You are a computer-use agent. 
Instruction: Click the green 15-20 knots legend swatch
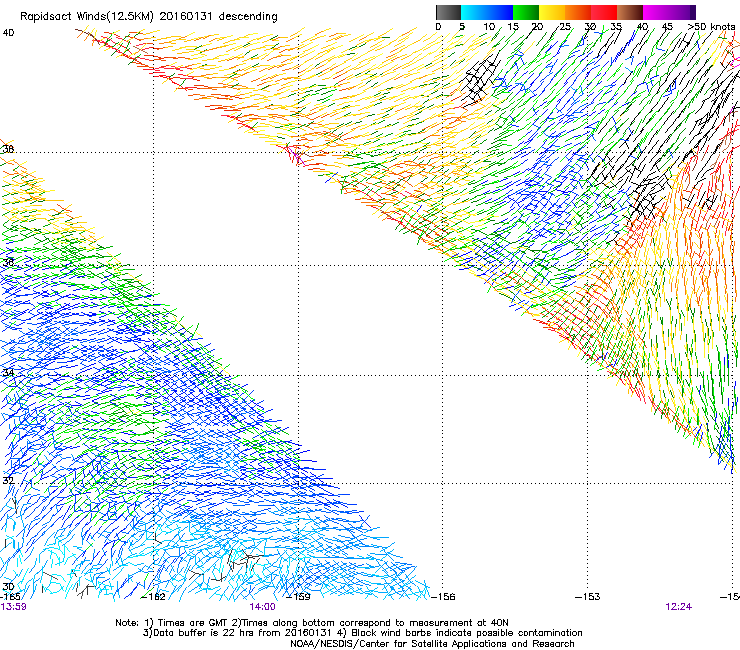pos(526,12)
